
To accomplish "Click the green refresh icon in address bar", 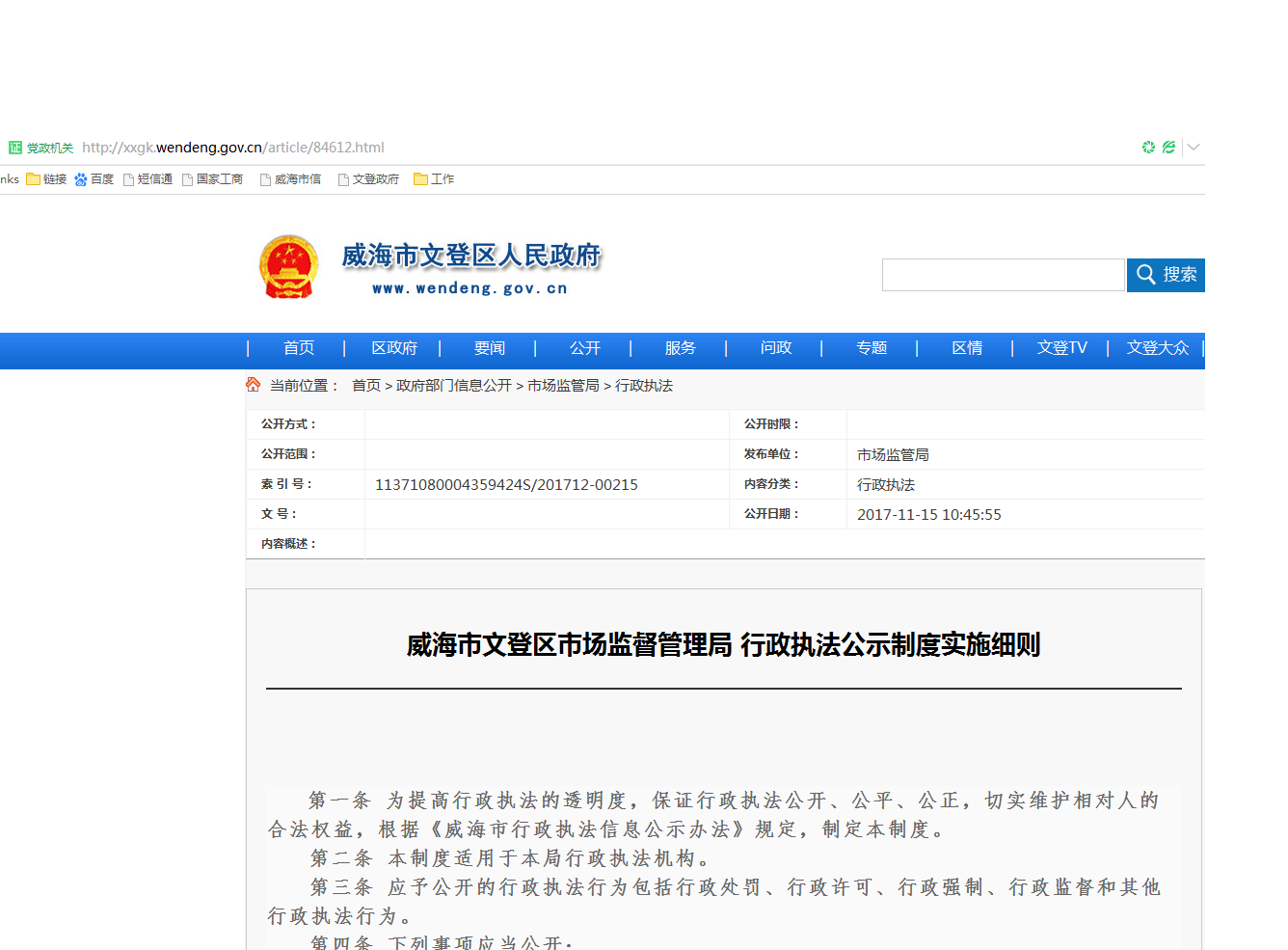I will click(1148, 148).
